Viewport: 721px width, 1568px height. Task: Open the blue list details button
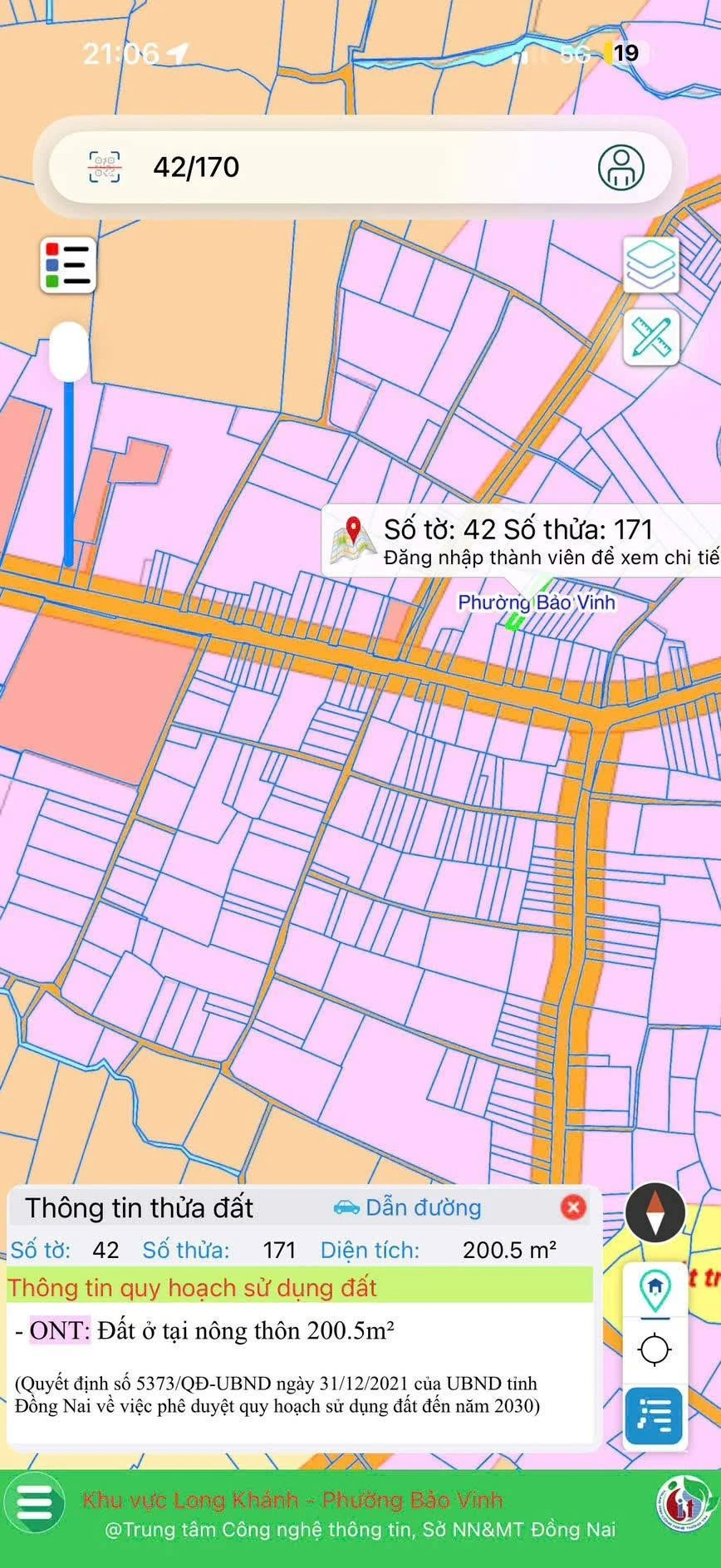655,1415
